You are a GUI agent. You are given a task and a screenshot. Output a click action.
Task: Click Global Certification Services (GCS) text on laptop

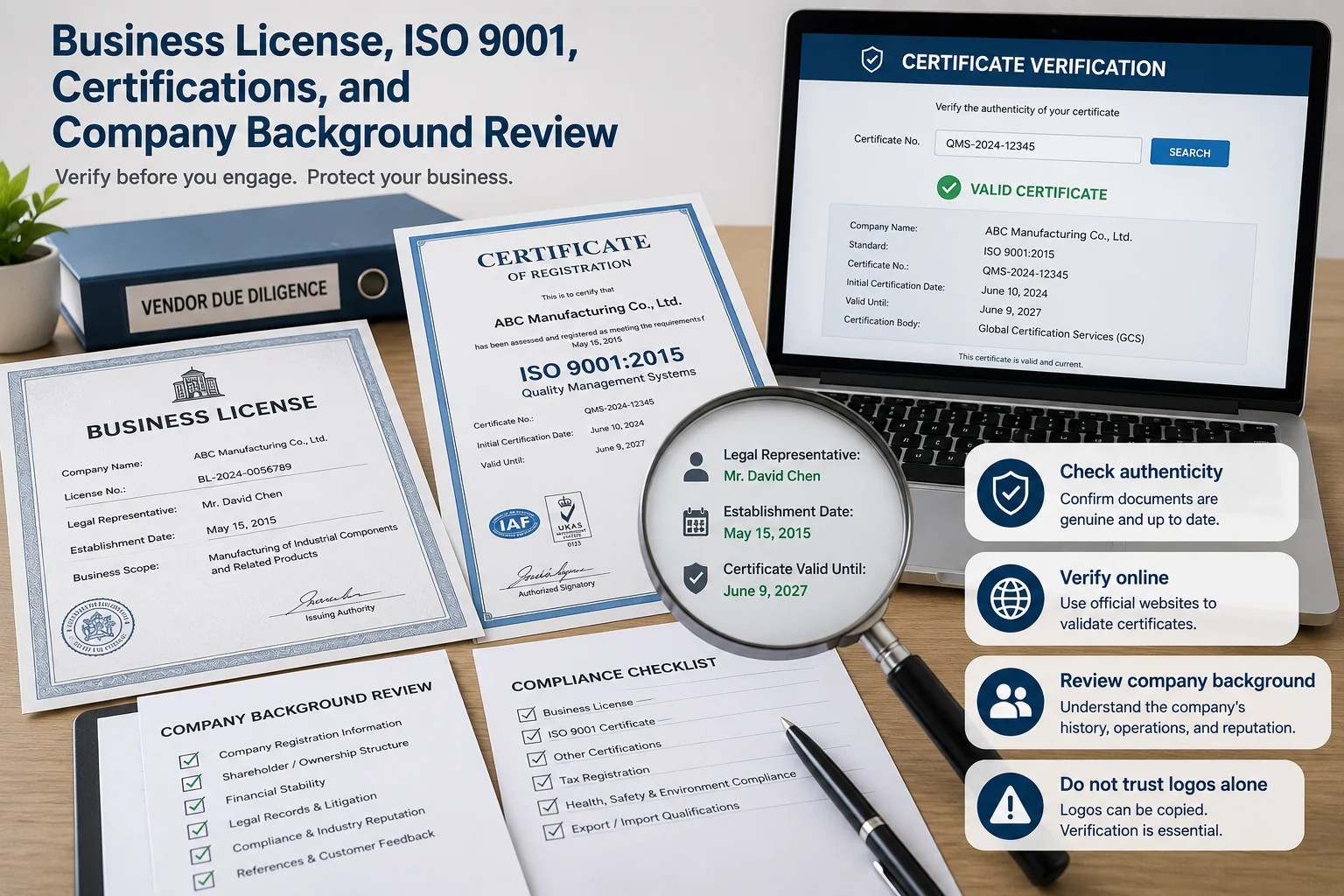click(1060, 333)
